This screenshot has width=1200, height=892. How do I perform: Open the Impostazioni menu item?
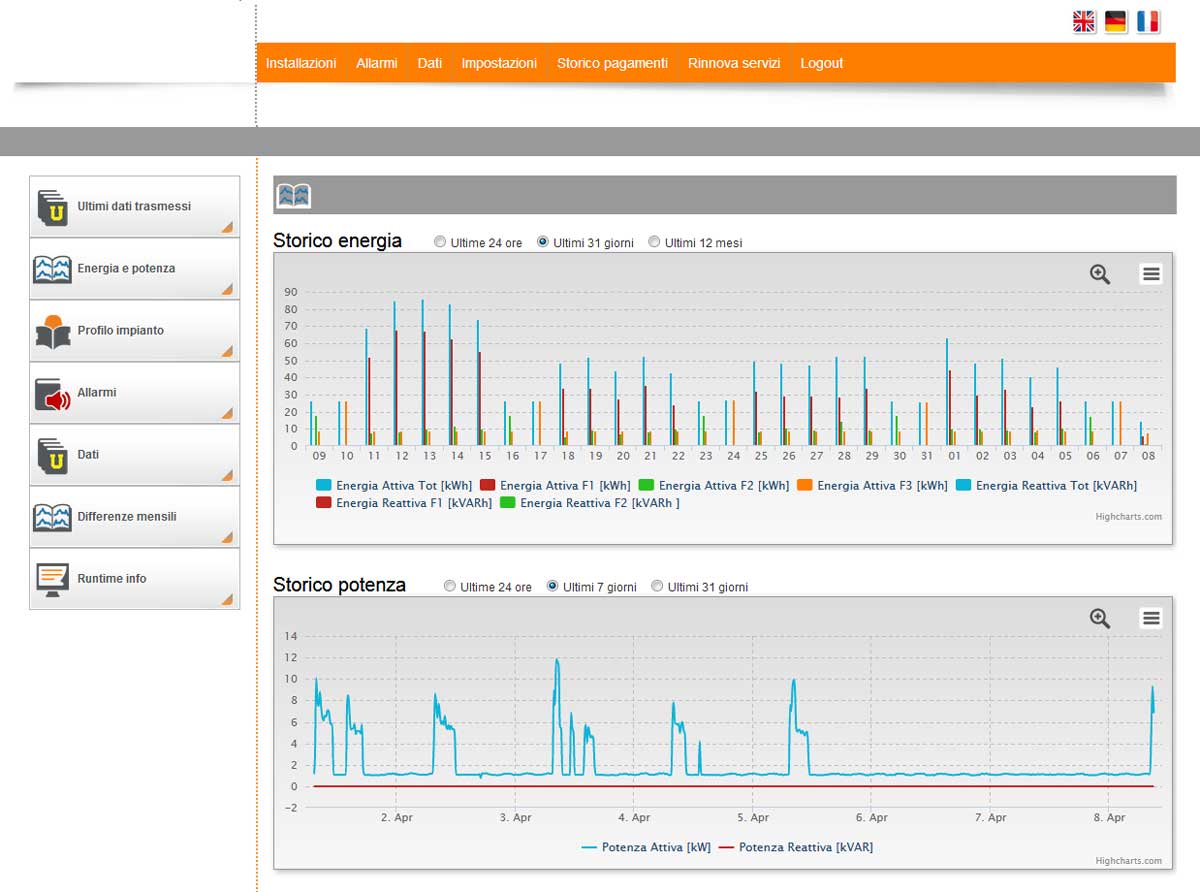point(499,63)
